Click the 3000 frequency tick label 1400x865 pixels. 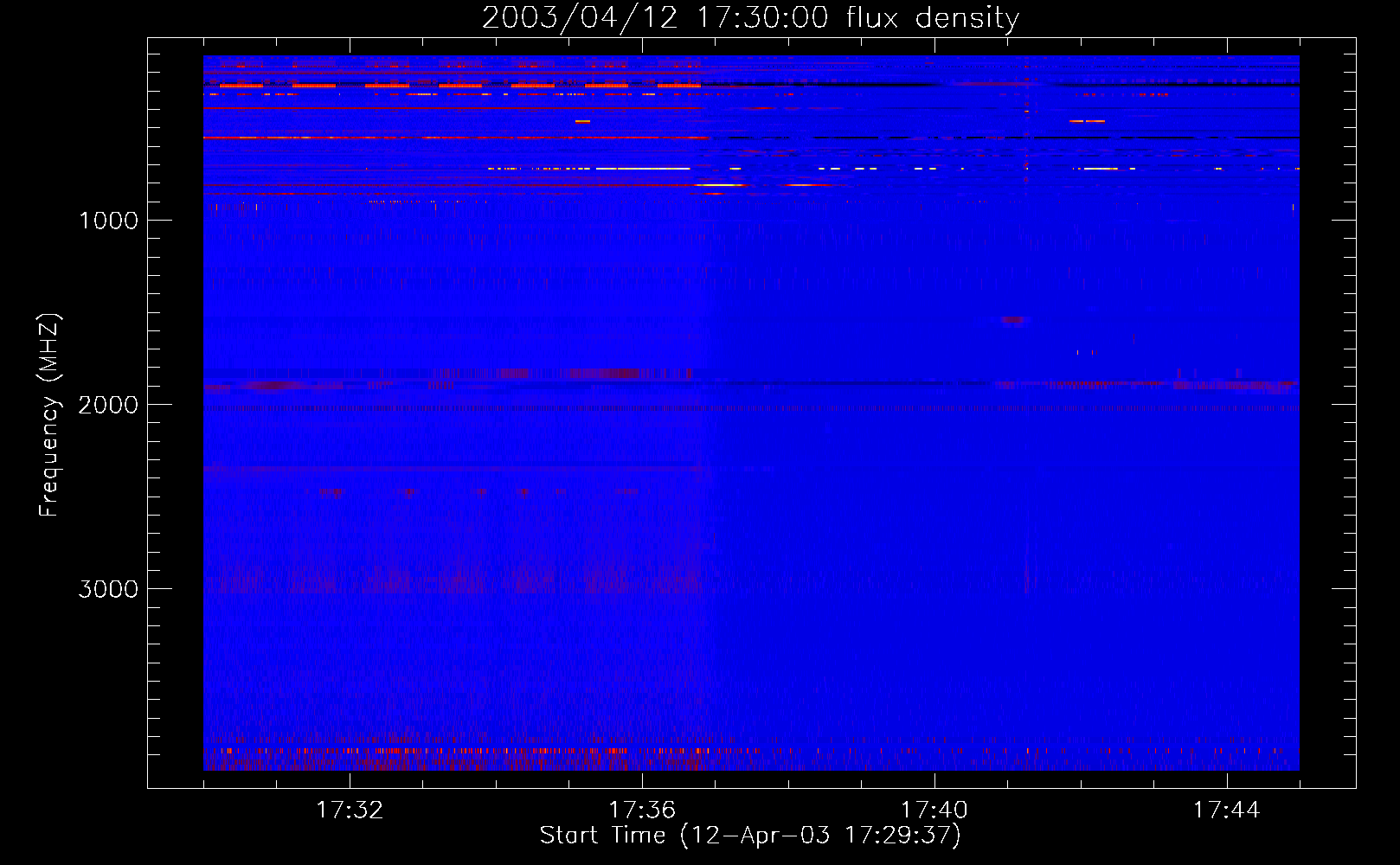(x=108, y=589)
